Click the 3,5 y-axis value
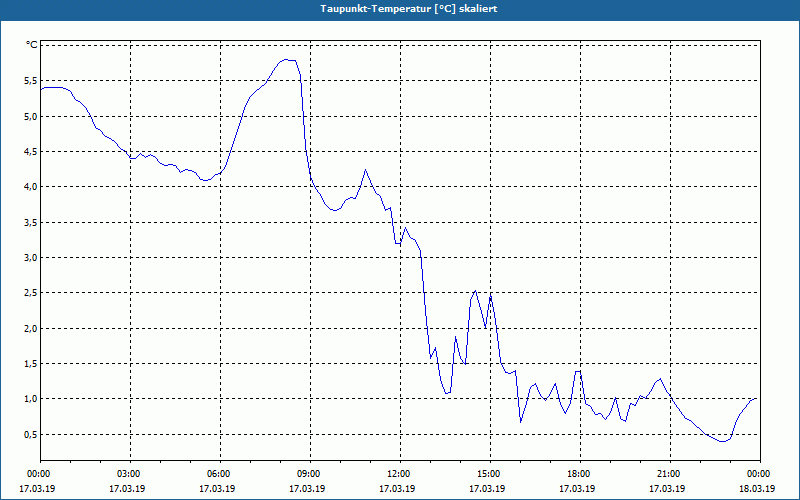Image resolution: width=800 pixels, height=500 pixels. point(31,222)
